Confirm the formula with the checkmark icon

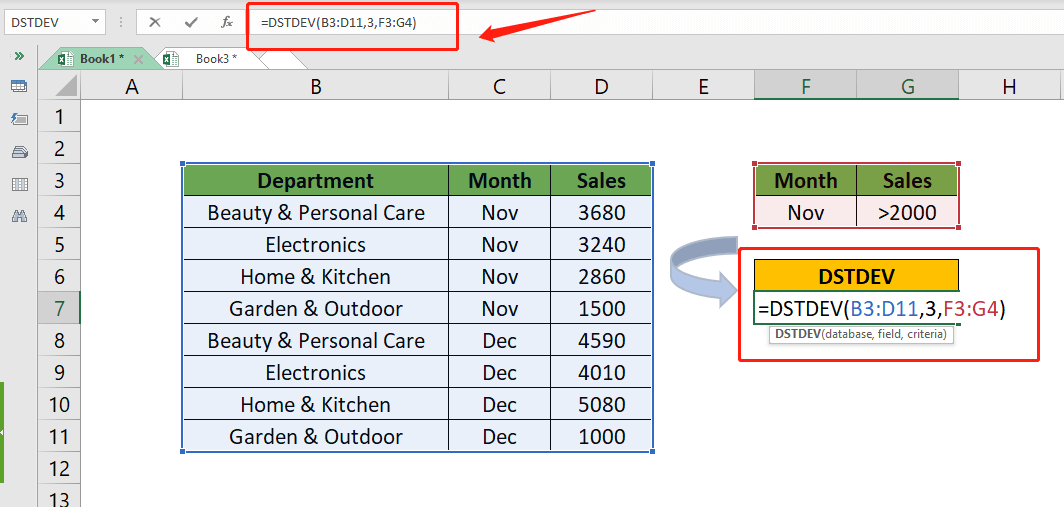click(x=191, y=22)
